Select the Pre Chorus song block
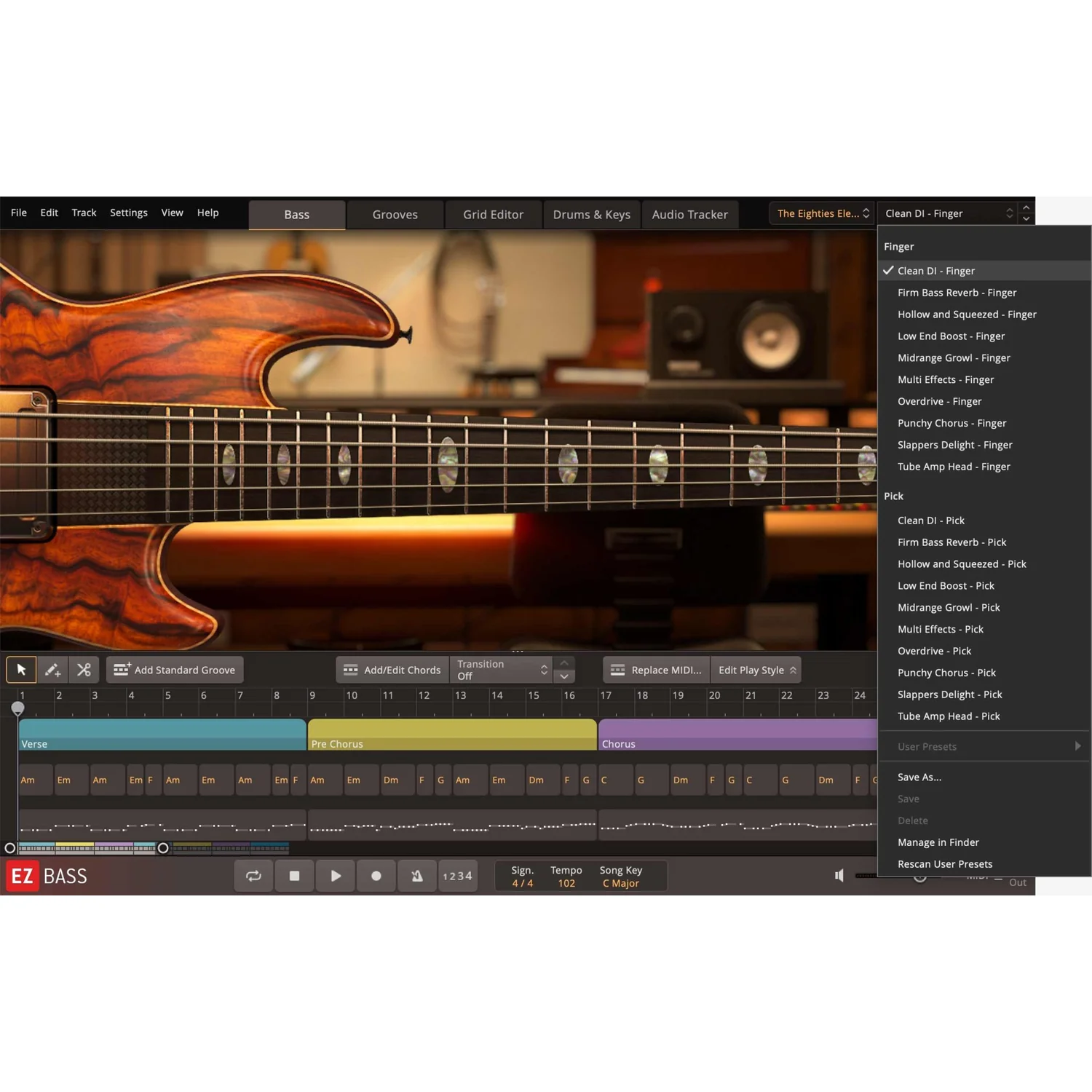The height and width of the screenshot is (1092, 1092). coord(452,735)
